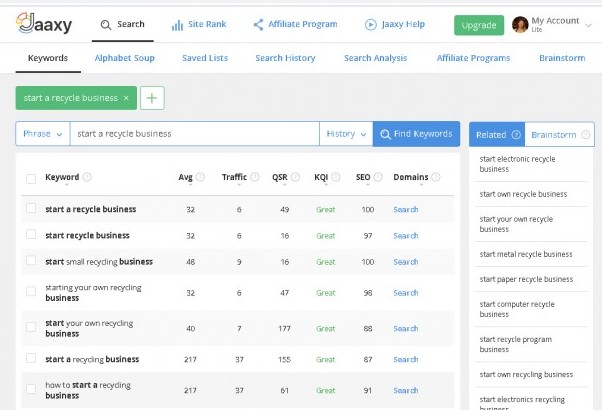
Task: Click Search domains for 'start small recycling business'
Action: click(x=406, y=262)
